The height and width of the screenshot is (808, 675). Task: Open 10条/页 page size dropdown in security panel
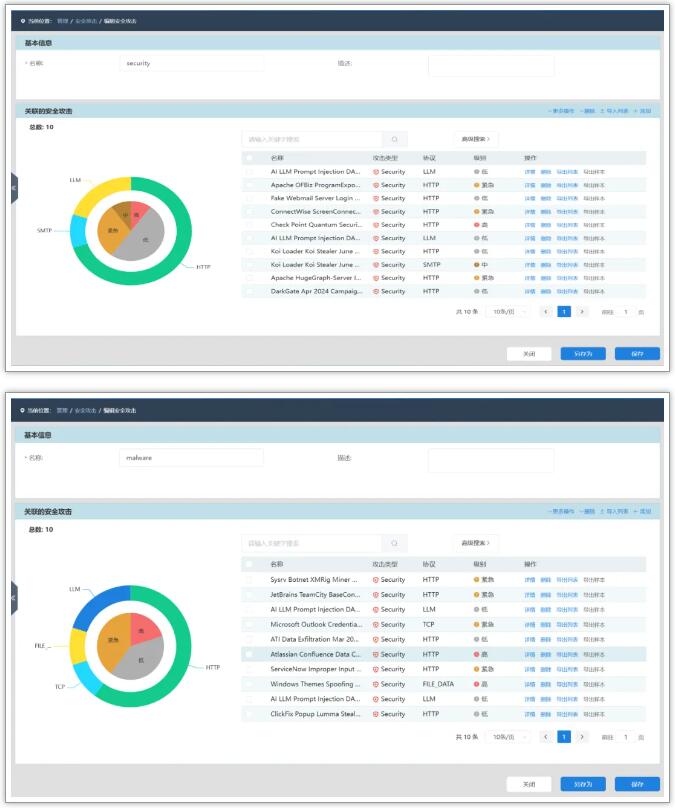[503, 312]
